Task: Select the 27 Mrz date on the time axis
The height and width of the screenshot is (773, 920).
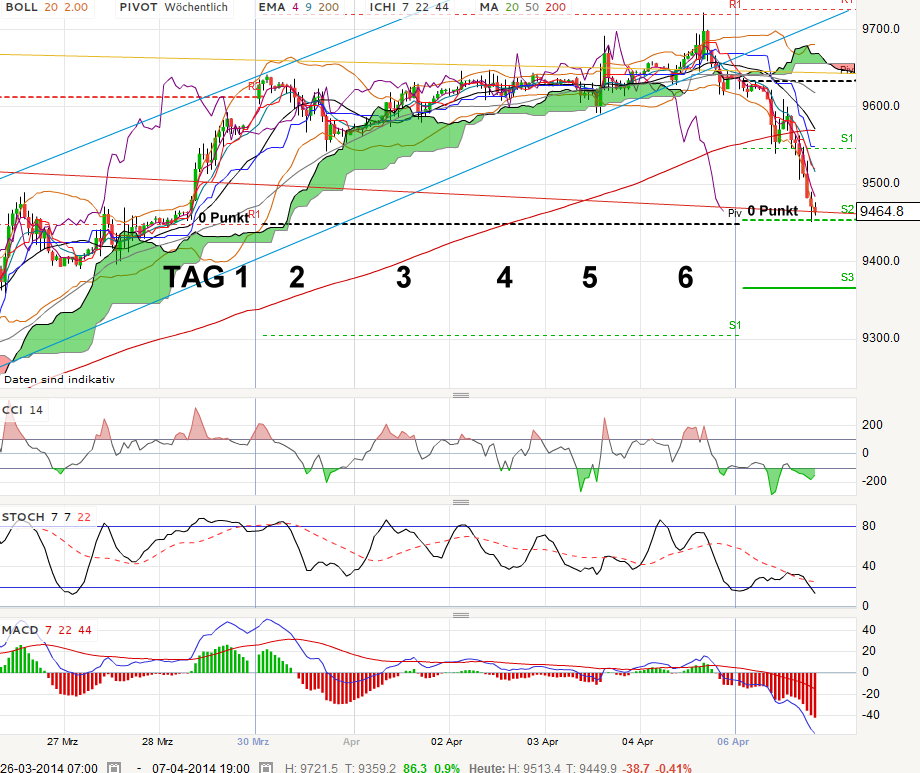Action: tap(63, 741)
